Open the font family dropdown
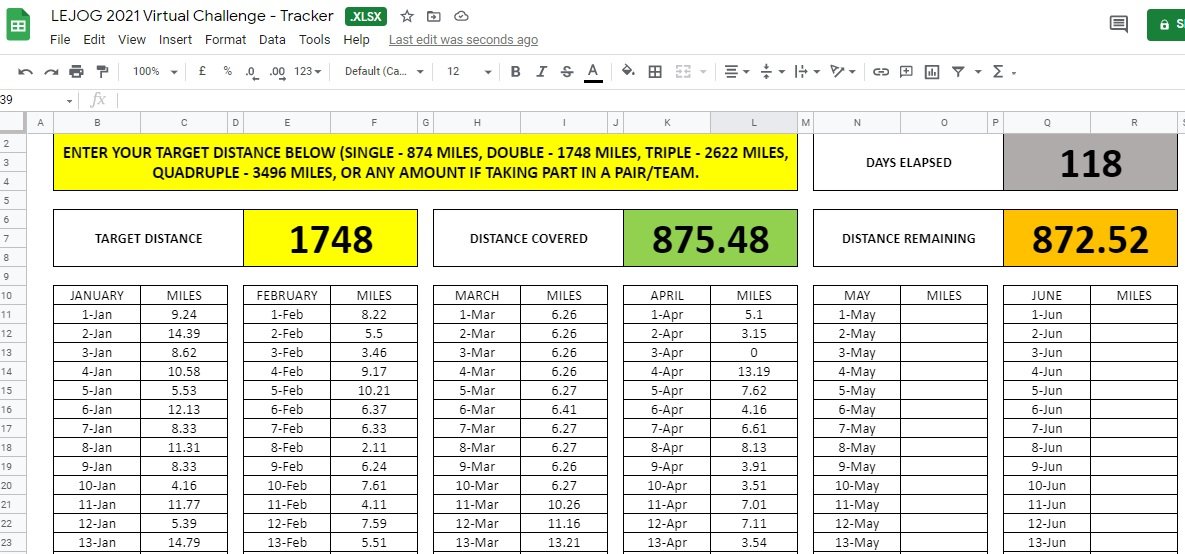The height and width of the screenshot is (554, 1185). click(384, 71)
